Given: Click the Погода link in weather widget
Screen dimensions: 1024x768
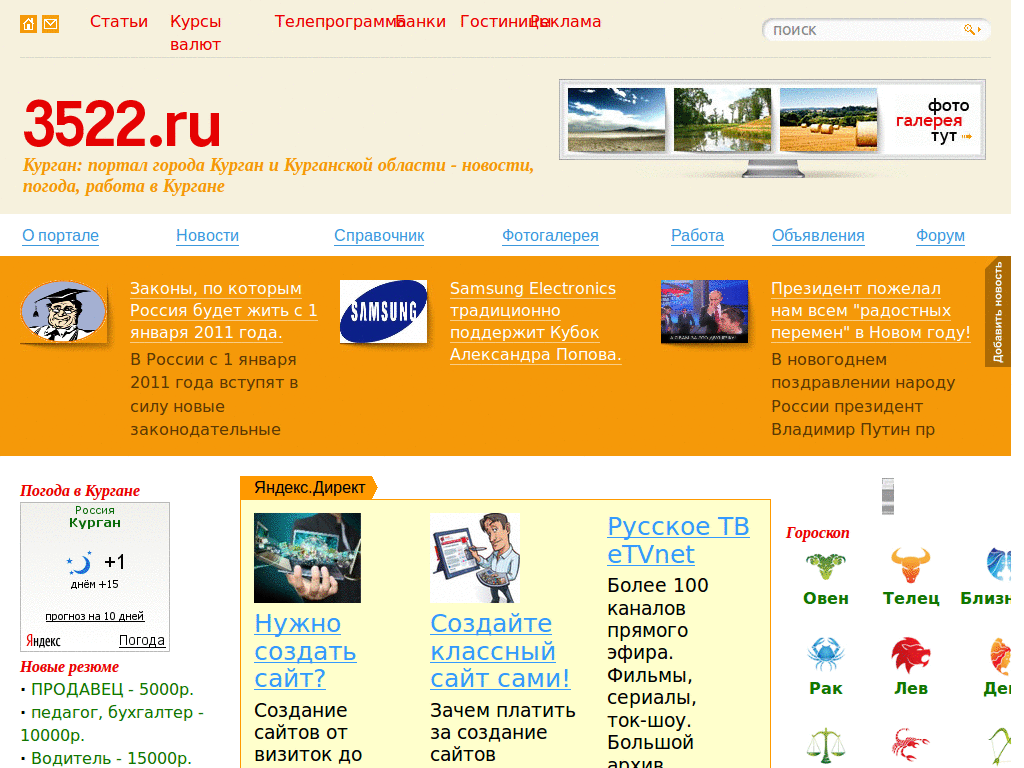Looking at the screenshot, I should coord(142,641).
